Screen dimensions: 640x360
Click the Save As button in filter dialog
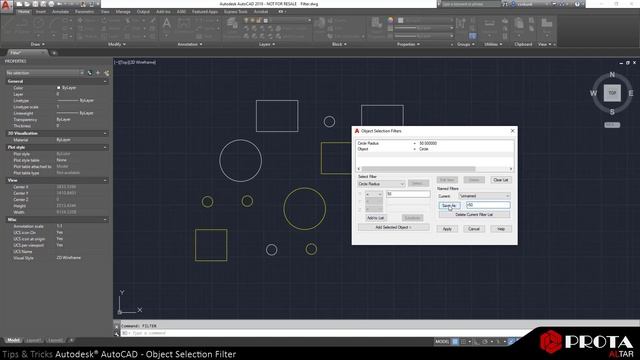point(449,205)
